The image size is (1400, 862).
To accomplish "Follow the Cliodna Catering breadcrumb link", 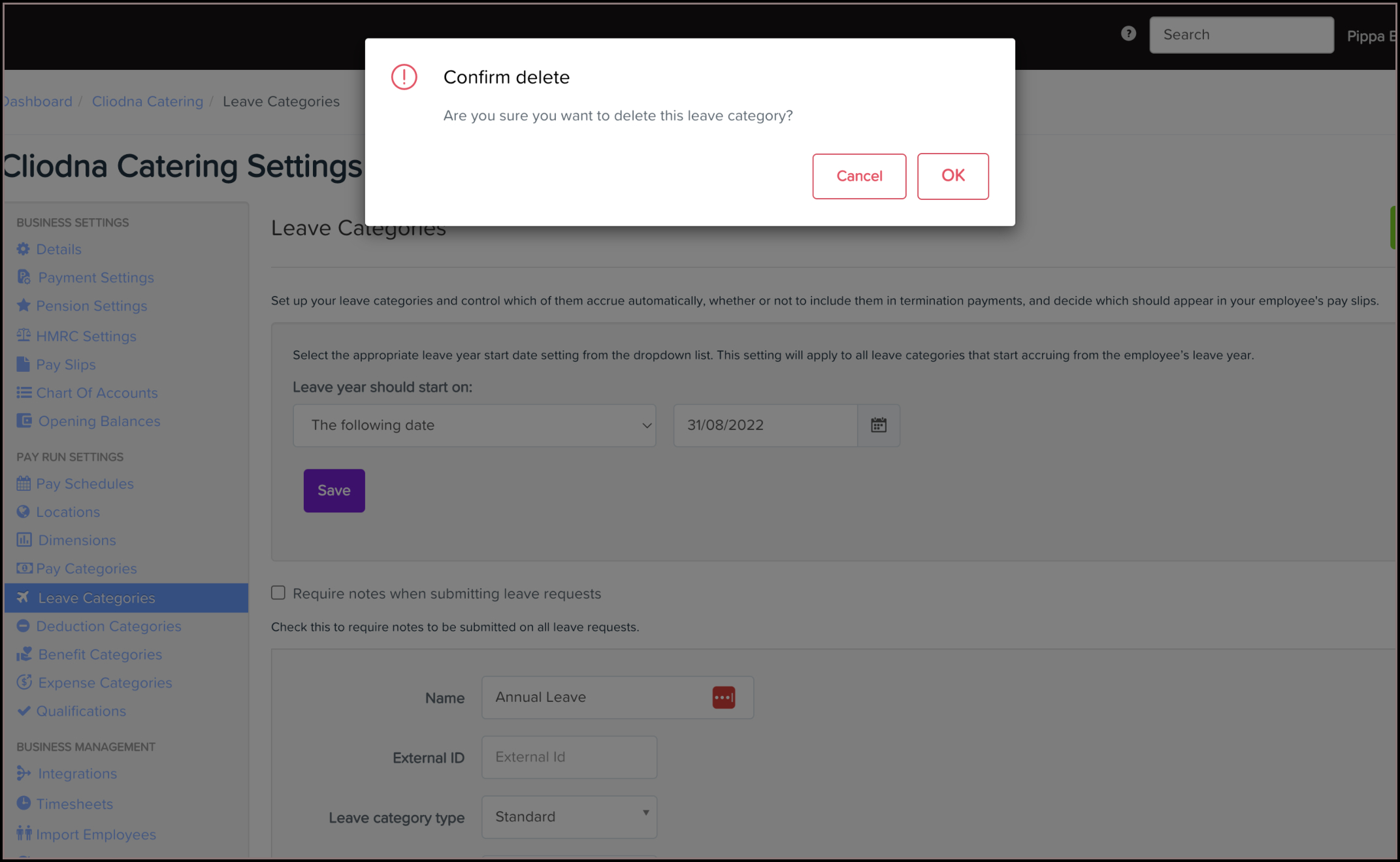I will 147,101.
